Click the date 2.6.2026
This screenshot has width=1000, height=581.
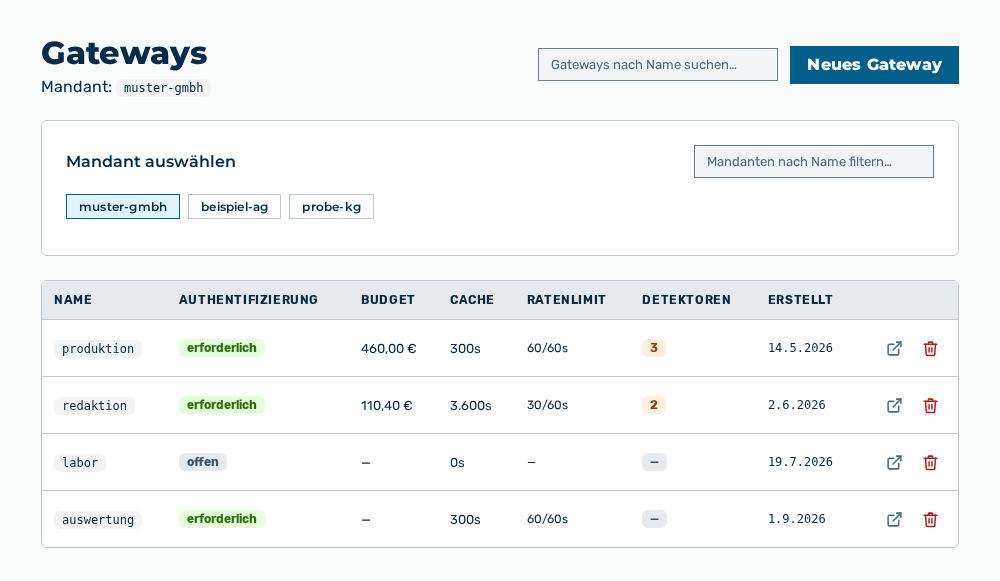click(x=797, y=405)
